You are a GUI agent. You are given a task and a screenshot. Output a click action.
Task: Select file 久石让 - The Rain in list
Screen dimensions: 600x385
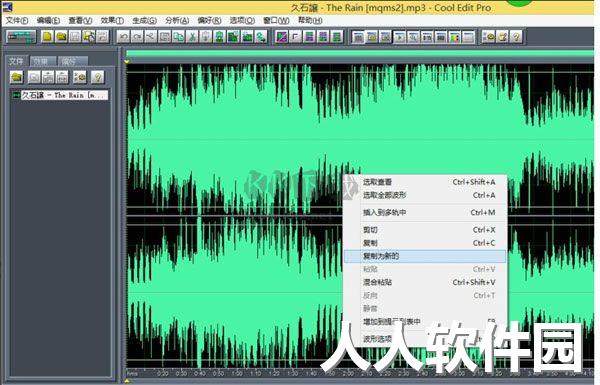[60, 95]
